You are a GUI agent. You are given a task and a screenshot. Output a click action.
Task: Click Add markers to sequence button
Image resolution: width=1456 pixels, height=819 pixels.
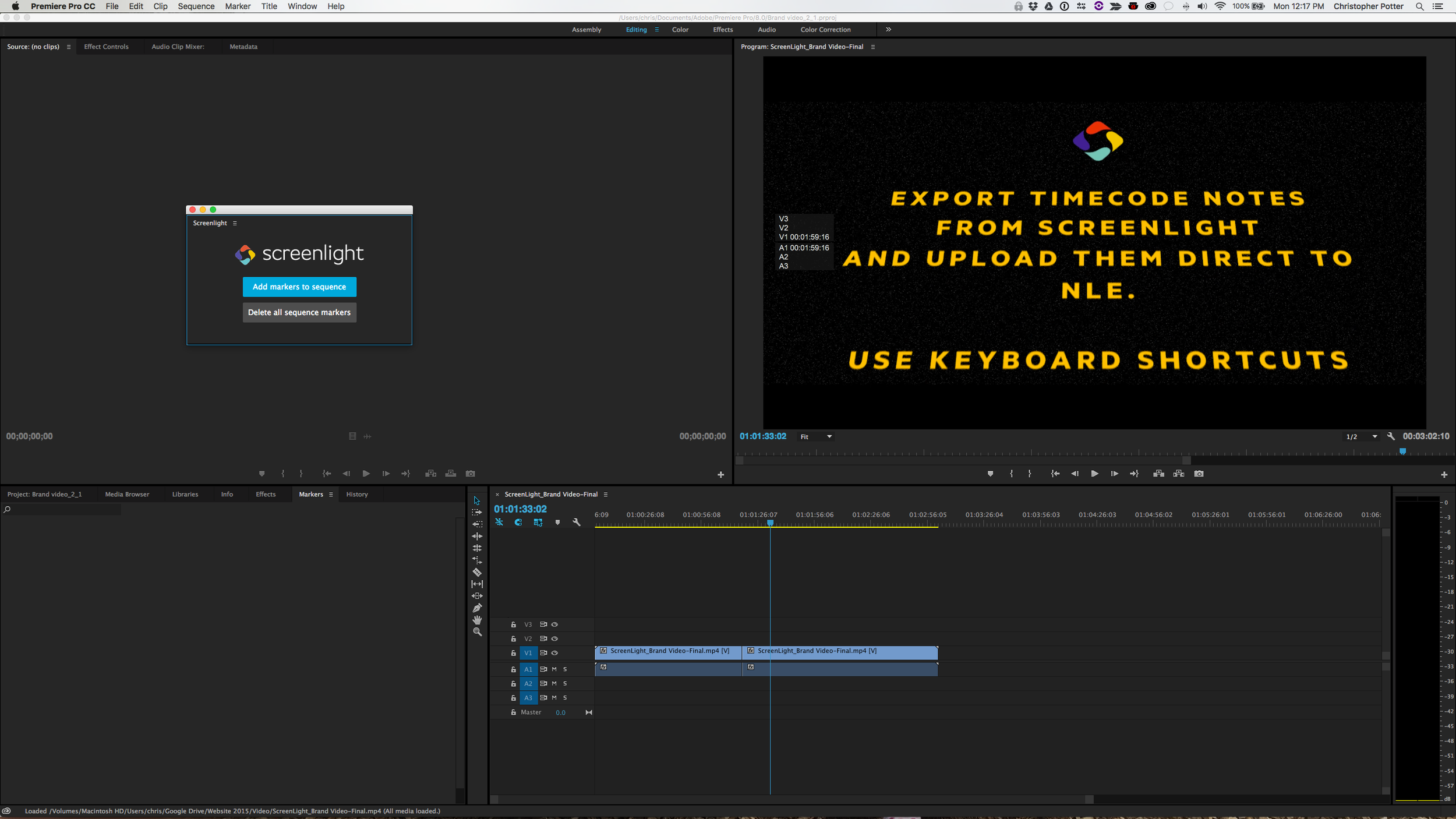pos(299,287)
